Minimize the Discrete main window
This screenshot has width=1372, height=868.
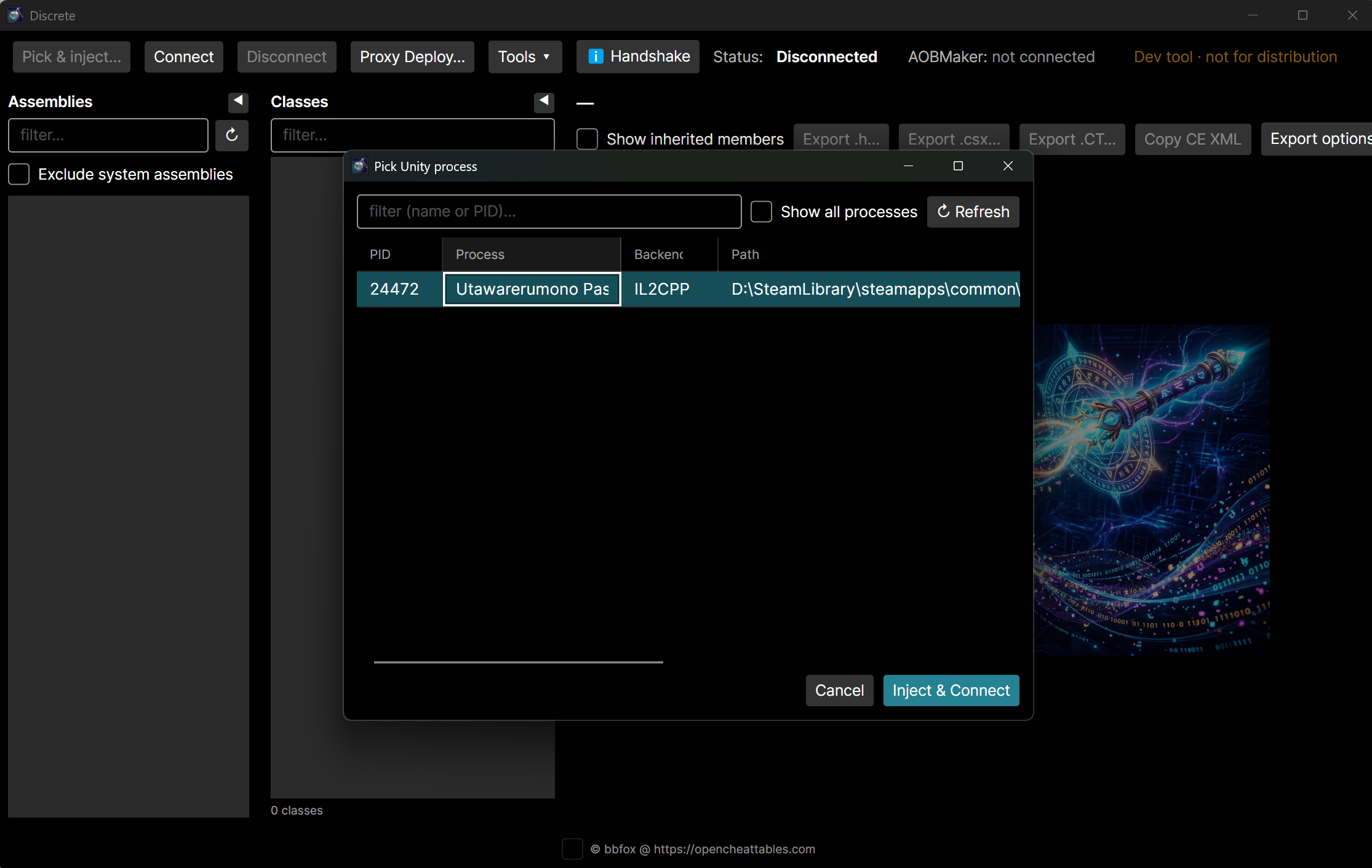(x=1253, y=15)
